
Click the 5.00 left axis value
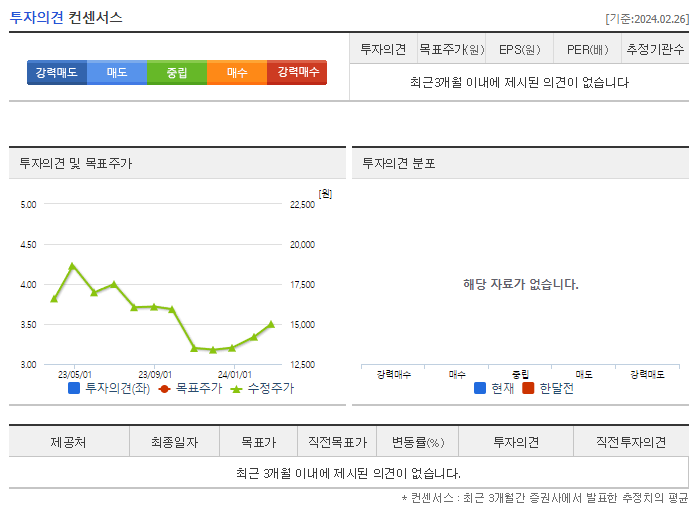(28, 205)
